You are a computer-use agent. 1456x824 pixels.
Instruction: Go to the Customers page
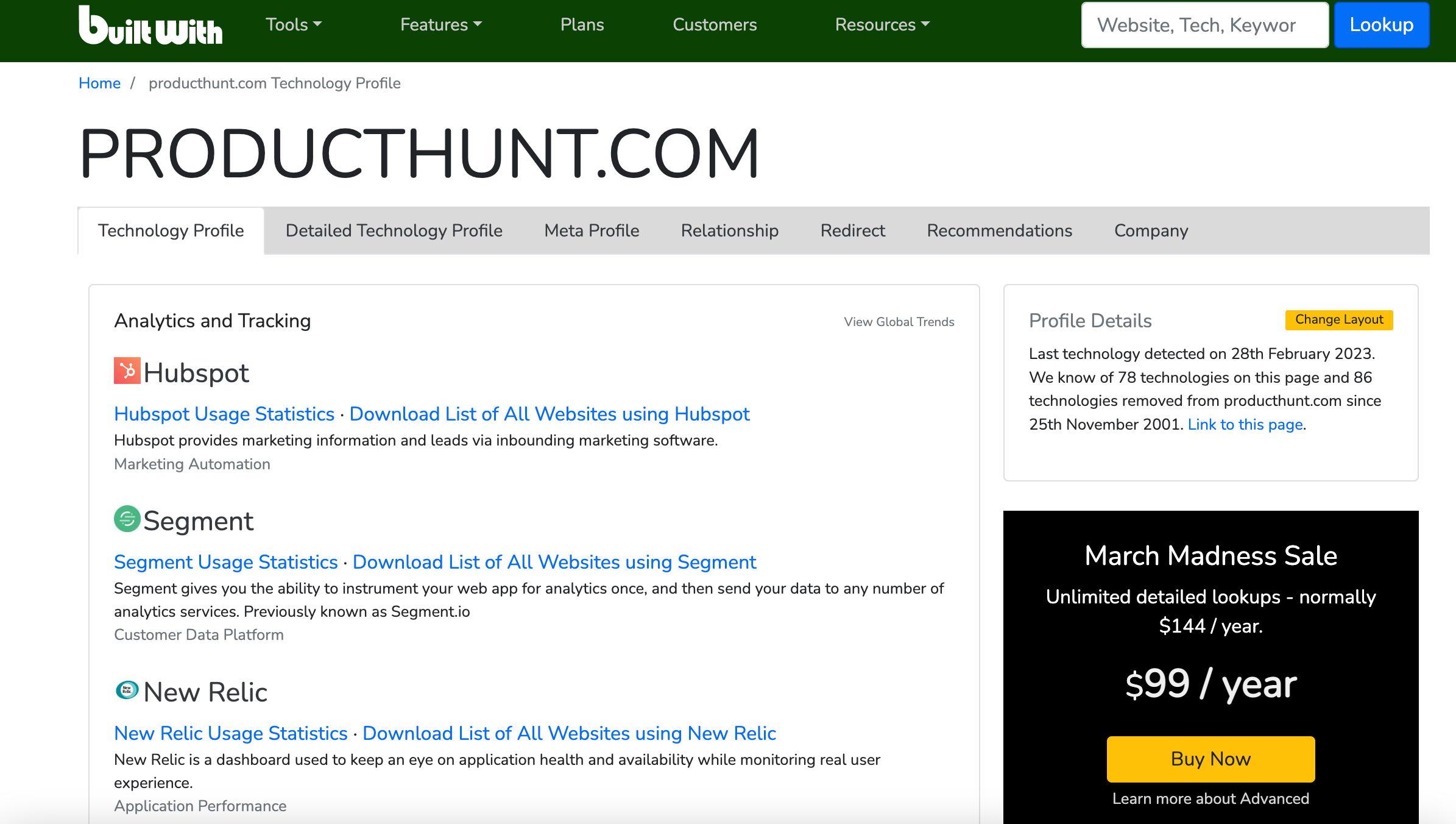(x=715, y=24)
